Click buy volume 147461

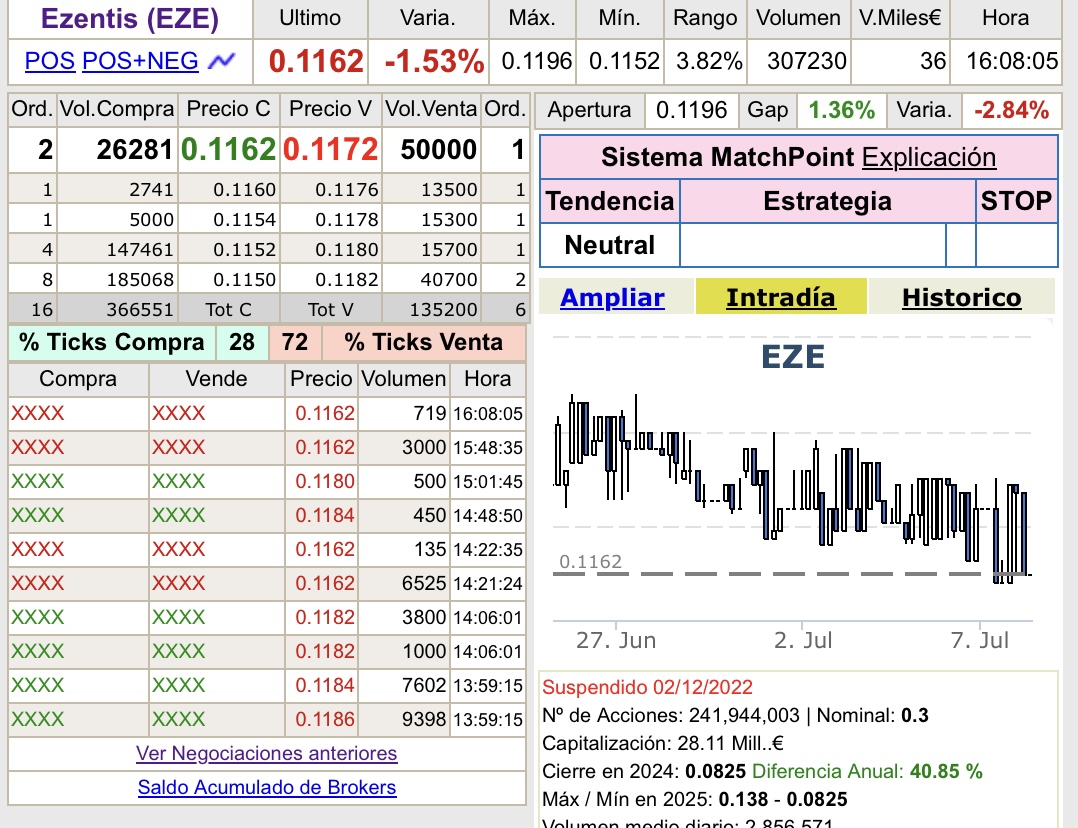pyautogui.click(x=140, y=250)
